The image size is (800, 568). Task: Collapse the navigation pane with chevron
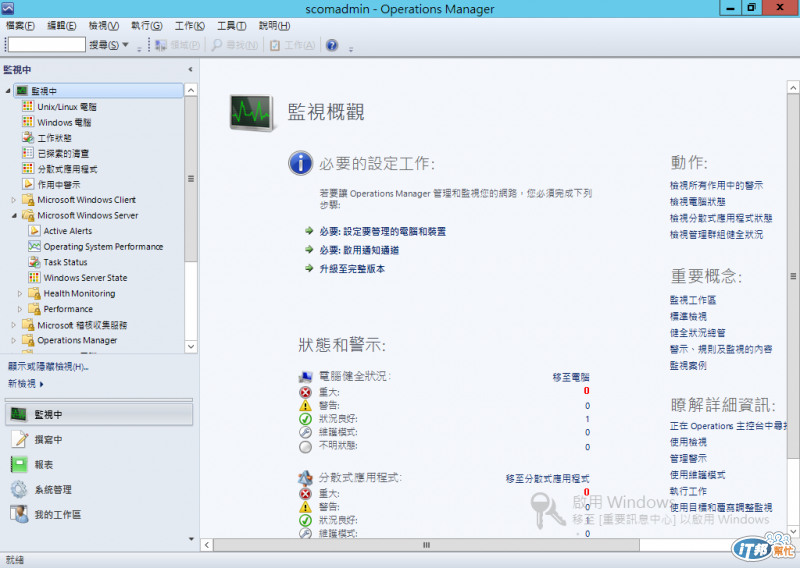click(190, 69)
